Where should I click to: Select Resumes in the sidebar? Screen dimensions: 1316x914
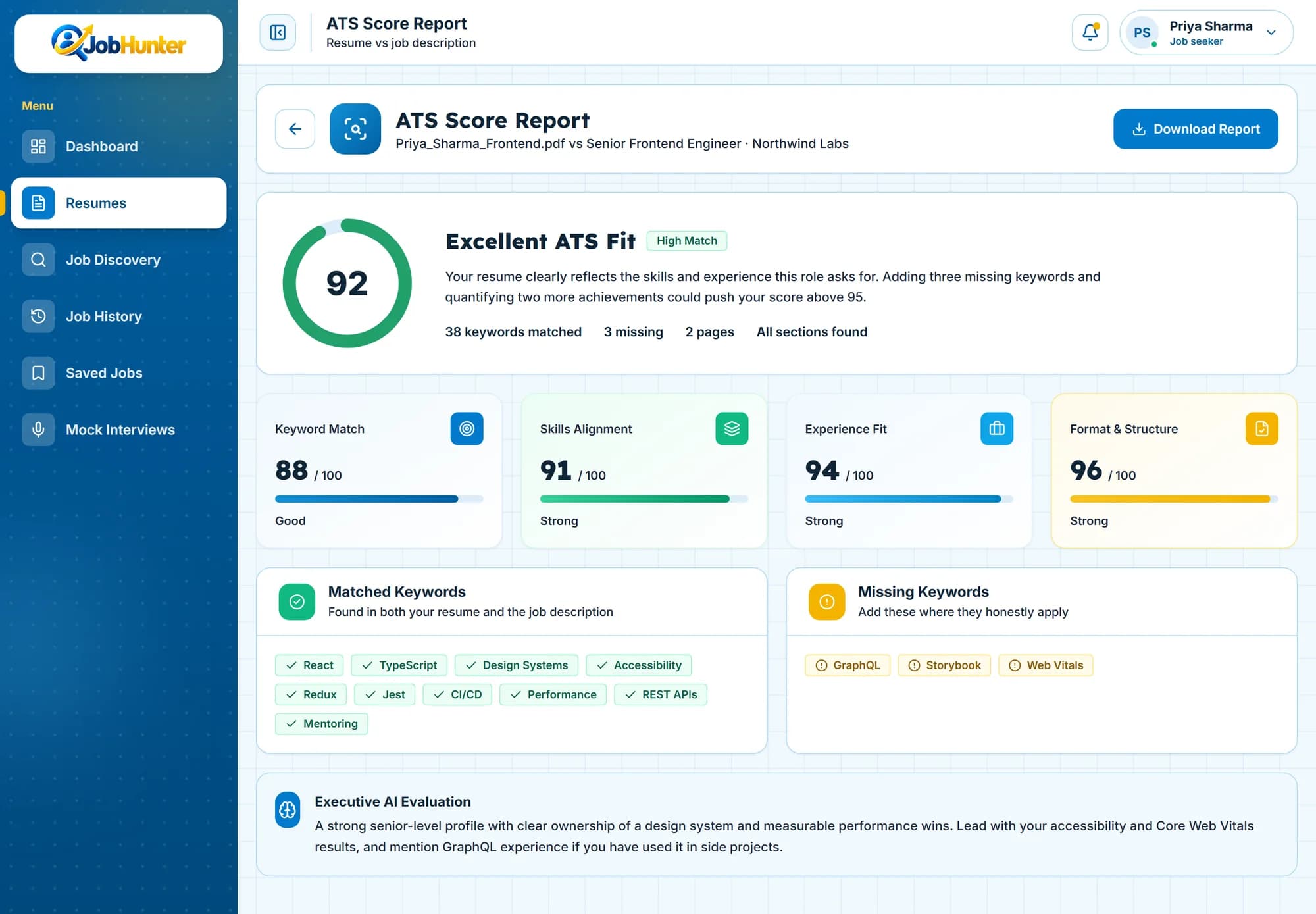[118, 203]
